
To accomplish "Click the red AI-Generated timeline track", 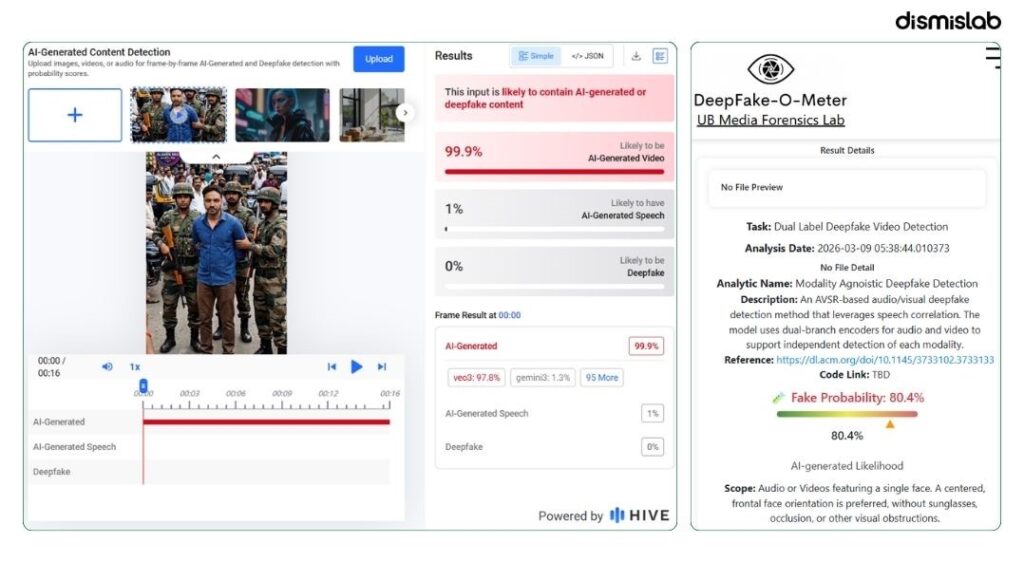I will (x=266, y=422).
